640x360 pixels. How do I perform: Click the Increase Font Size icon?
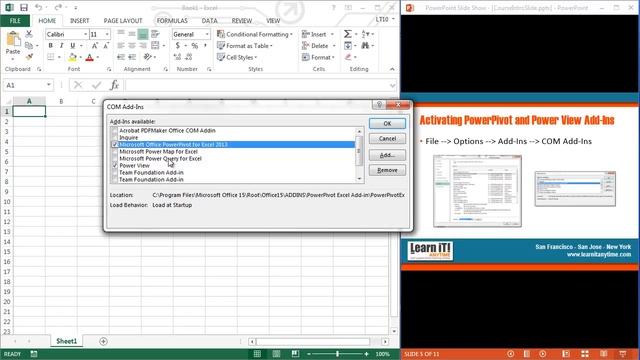[x=94, y=46]
